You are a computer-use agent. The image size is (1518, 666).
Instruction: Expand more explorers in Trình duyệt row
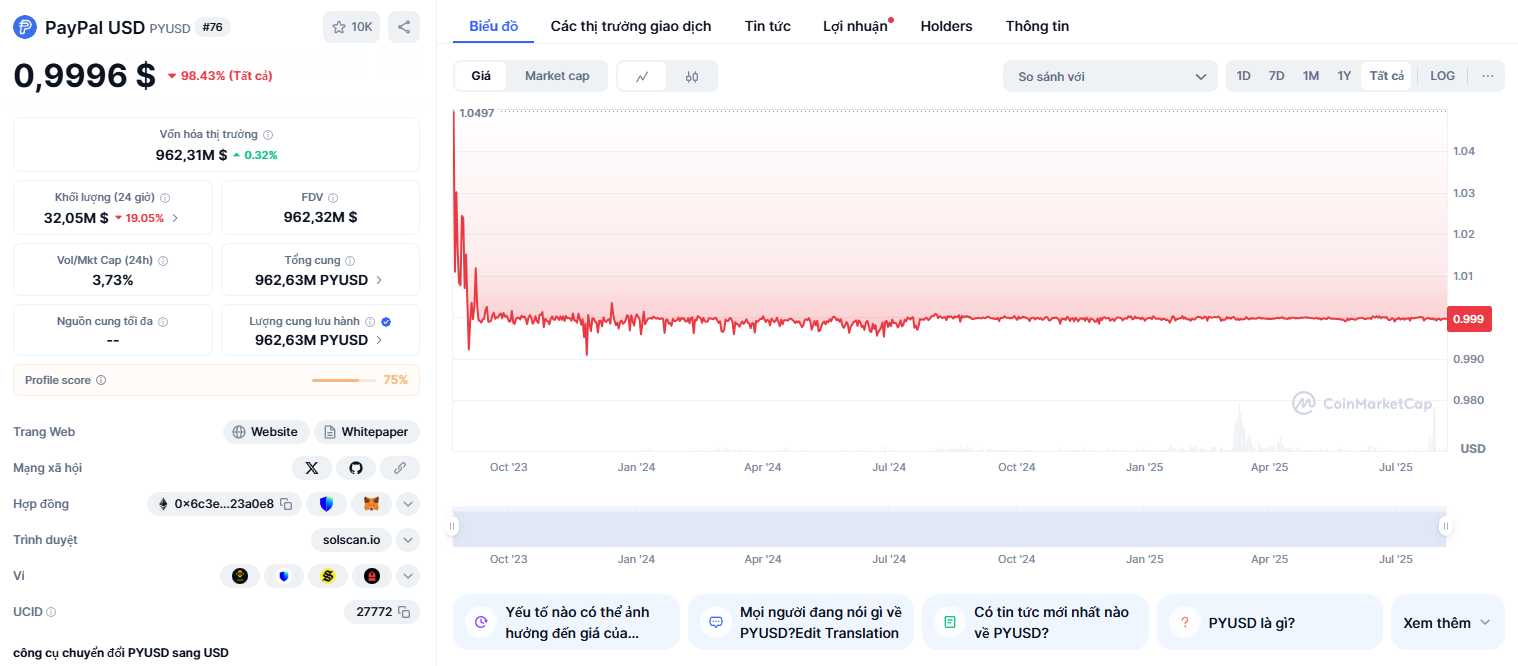[x=408, y=540]
